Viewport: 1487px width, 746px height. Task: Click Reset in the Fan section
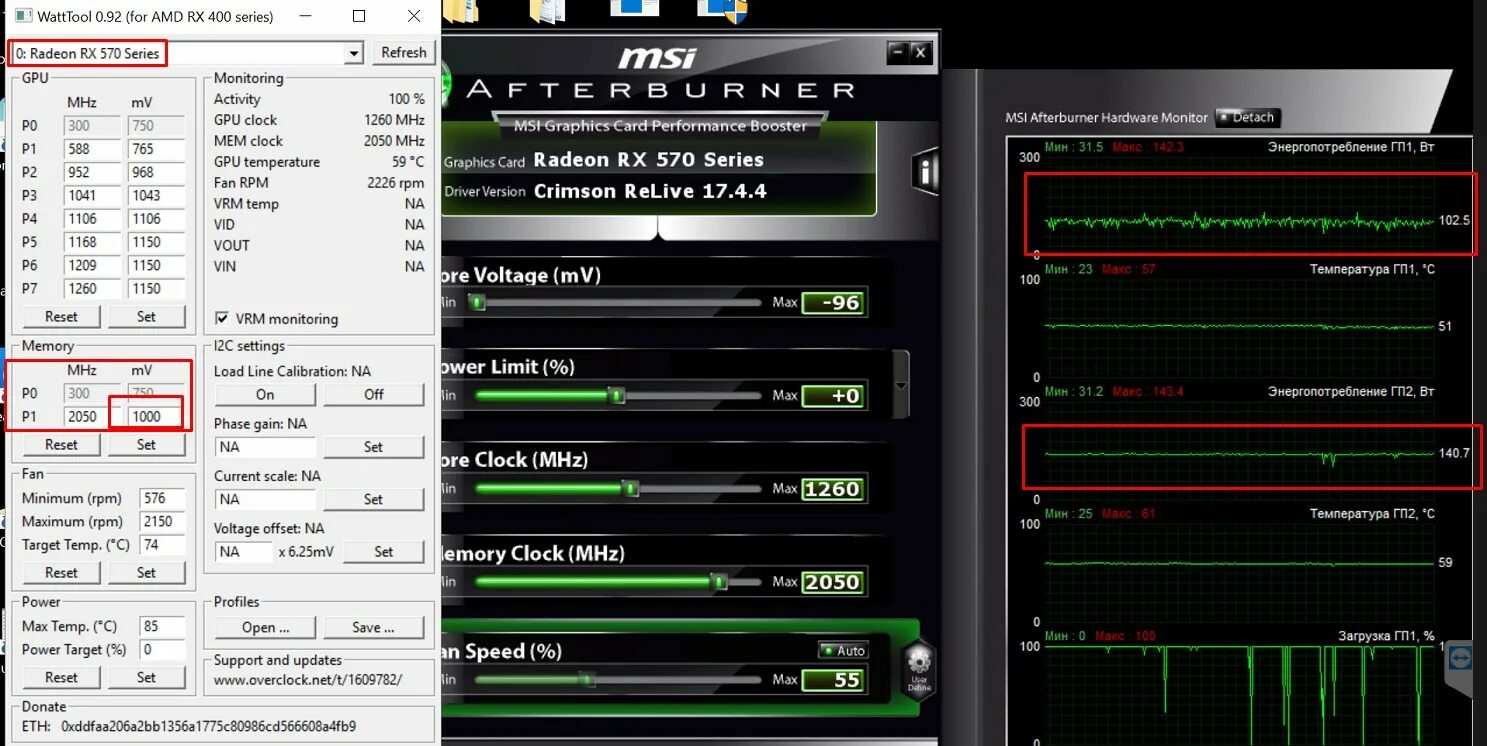click(x=61, y=573)
